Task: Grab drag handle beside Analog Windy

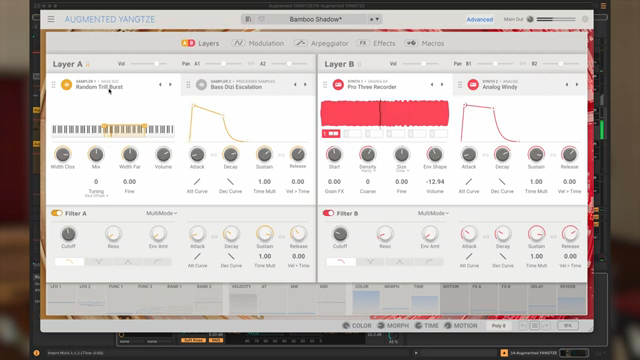Action: click(x=460, y=84)
